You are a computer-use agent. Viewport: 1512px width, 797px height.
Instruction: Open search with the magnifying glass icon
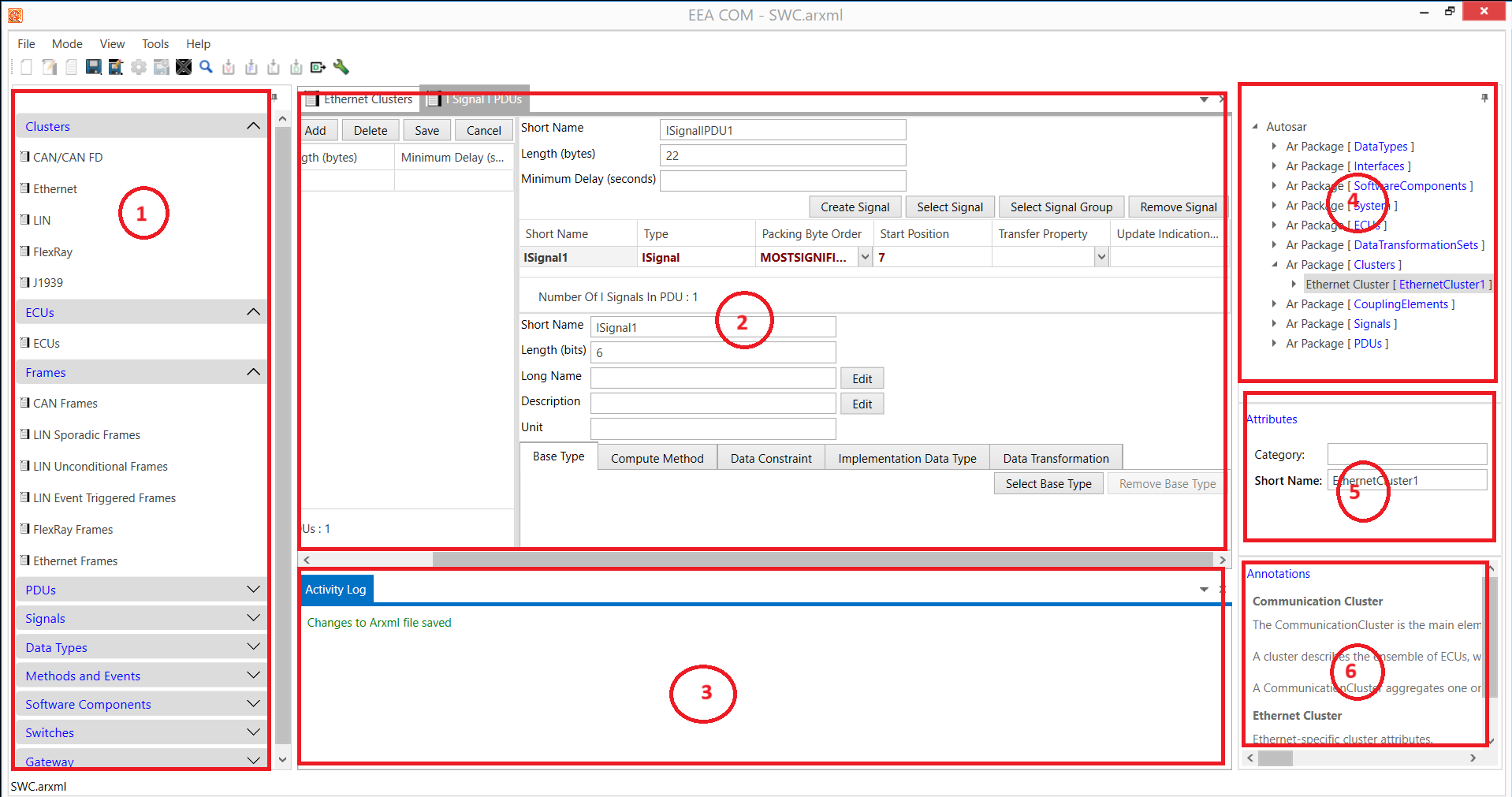pyautogui.click(x=206, y=67)
